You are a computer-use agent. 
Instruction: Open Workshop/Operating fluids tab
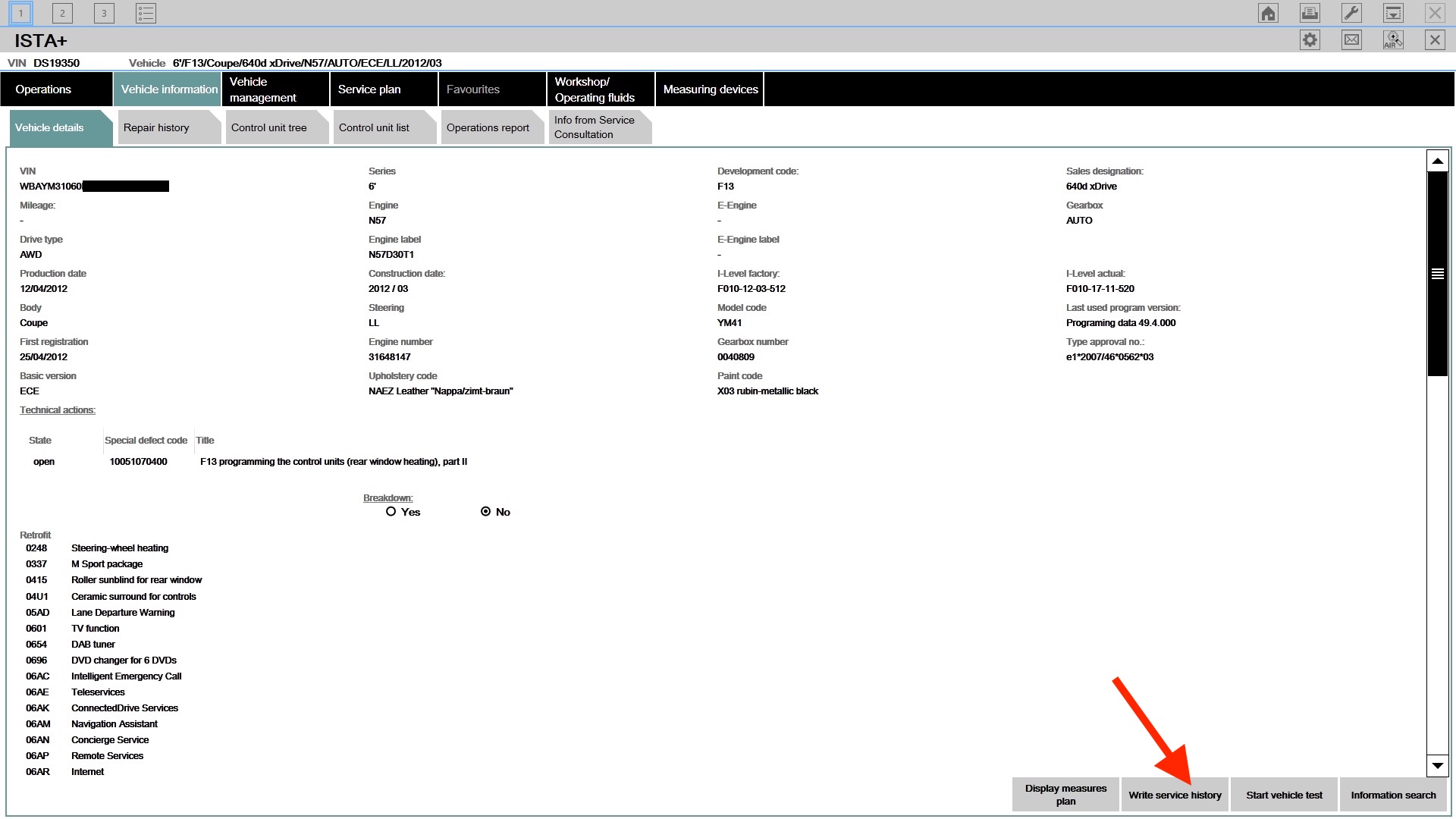tap(601, 89)
